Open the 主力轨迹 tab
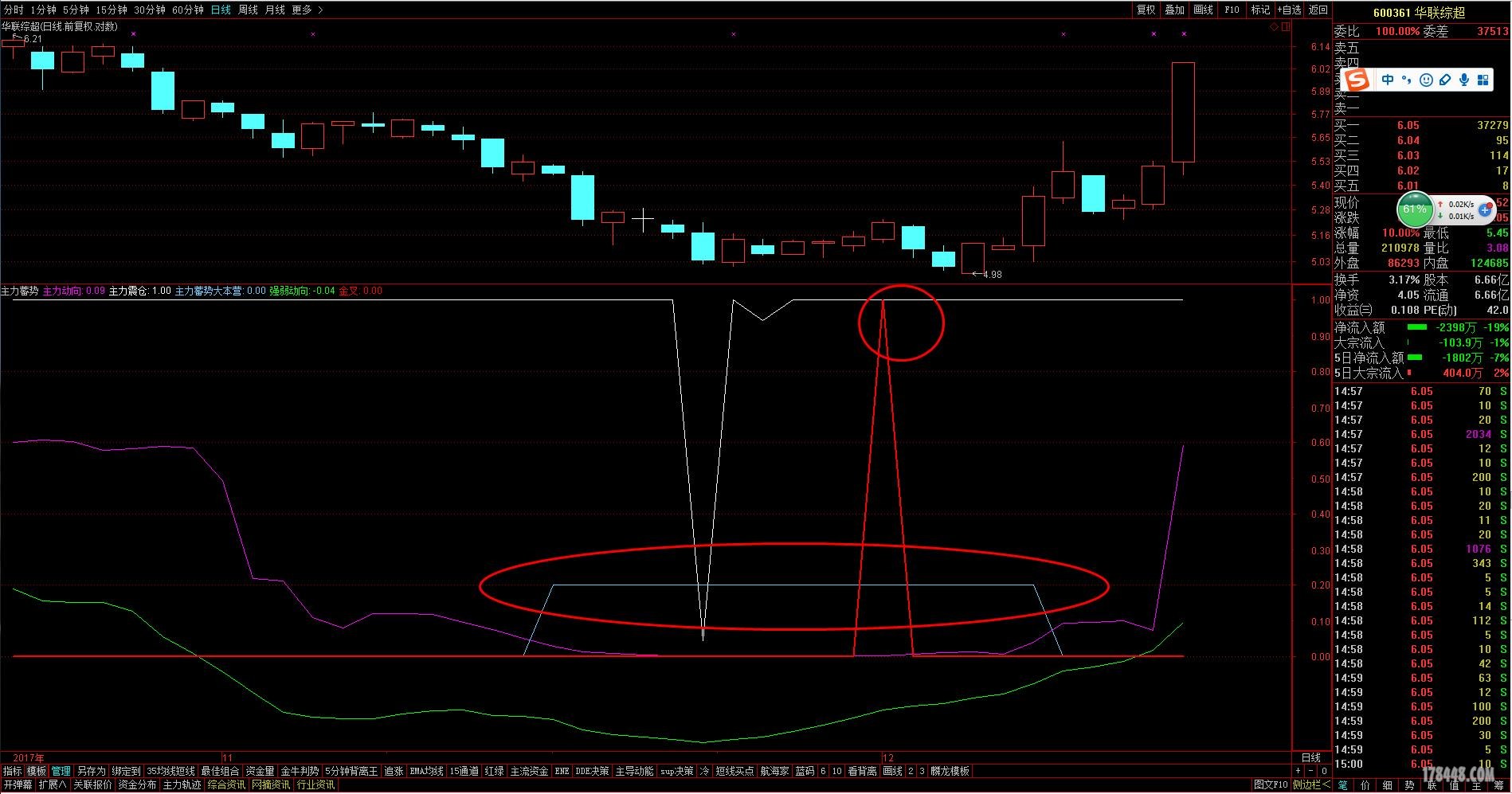 [182, 785]
